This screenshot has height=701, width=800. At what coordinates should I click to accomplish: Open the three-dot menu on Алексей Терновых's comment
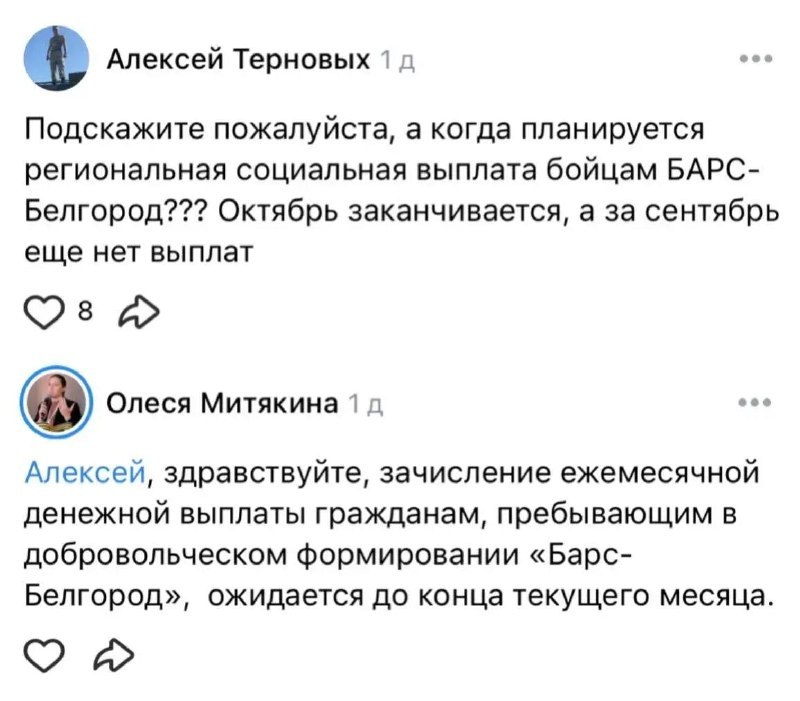(756, 59)
